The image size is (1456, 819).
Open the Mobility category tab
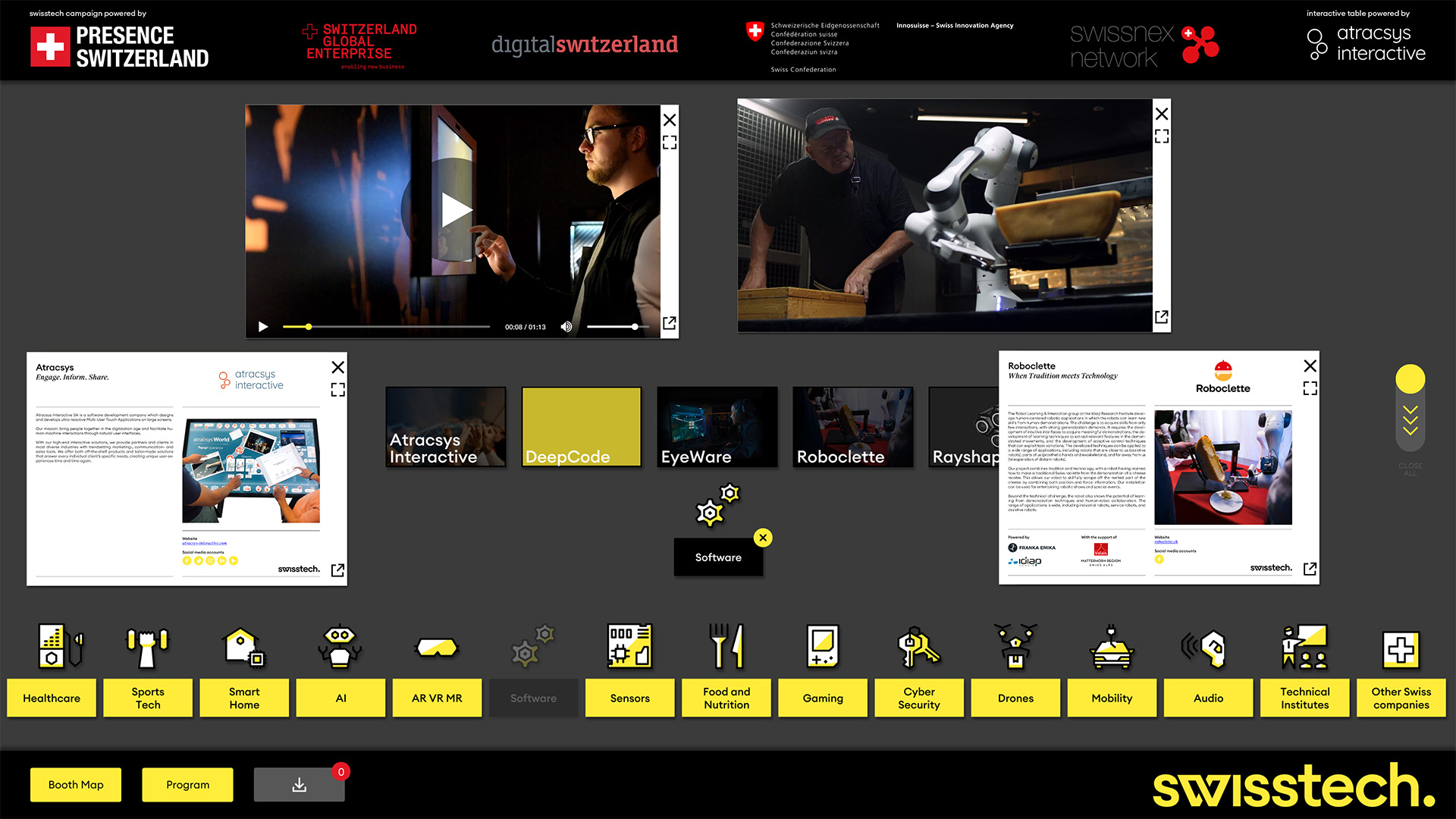click(x=1112, y=698)
